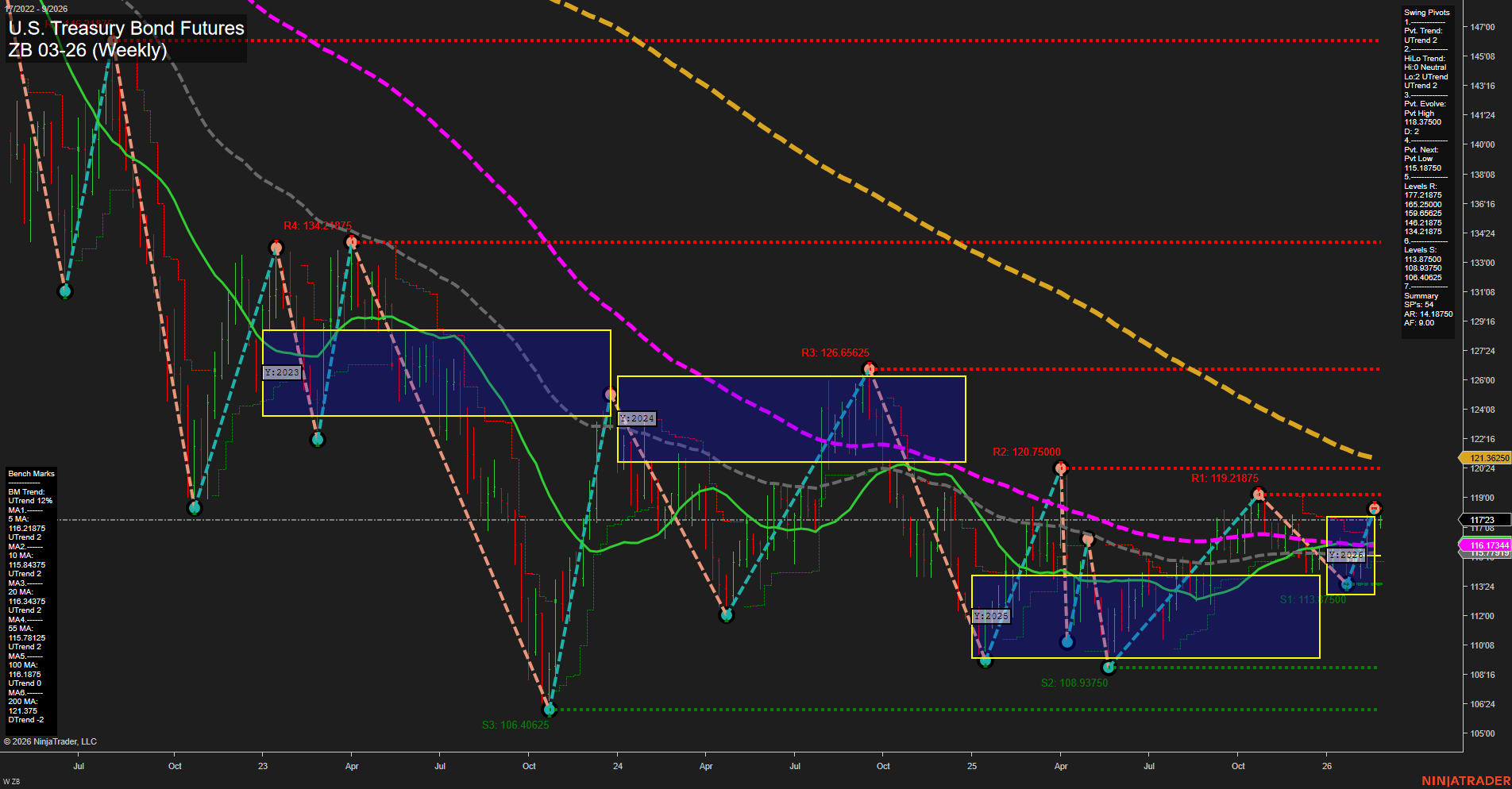
Task: Click the © 2026 NinjaTrader, LLC copyright text
Action: [x=52, y=741]
